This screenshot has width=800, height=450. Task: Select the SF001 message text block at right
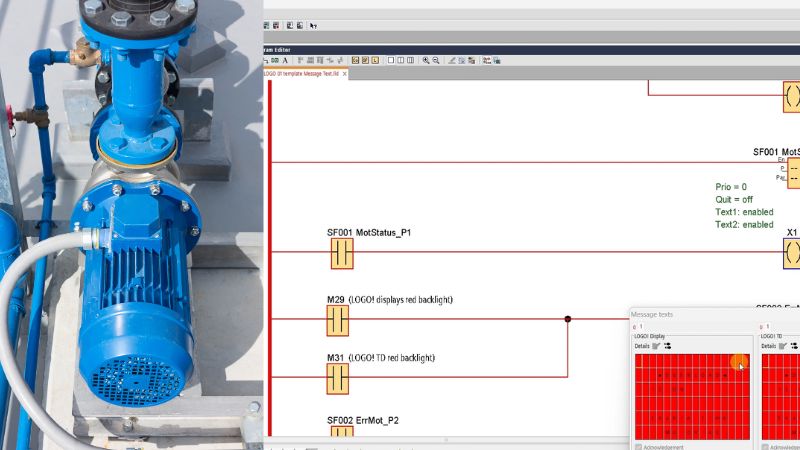coord(794,173)
